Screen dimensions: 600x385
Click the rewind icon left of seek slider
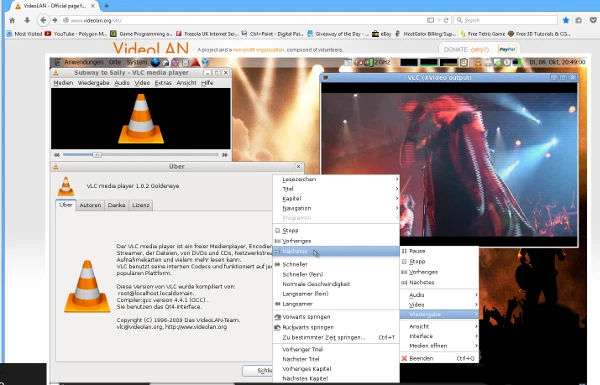(x=57, y=155)
